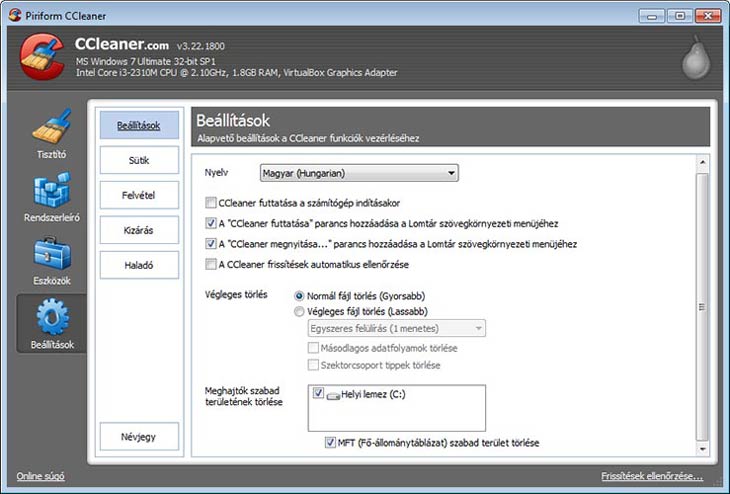Select Végleges fájl törlés (Lassabb) option
Image resolution: width=730 pixels, height=494 pixels.
(x=300, y=311)
